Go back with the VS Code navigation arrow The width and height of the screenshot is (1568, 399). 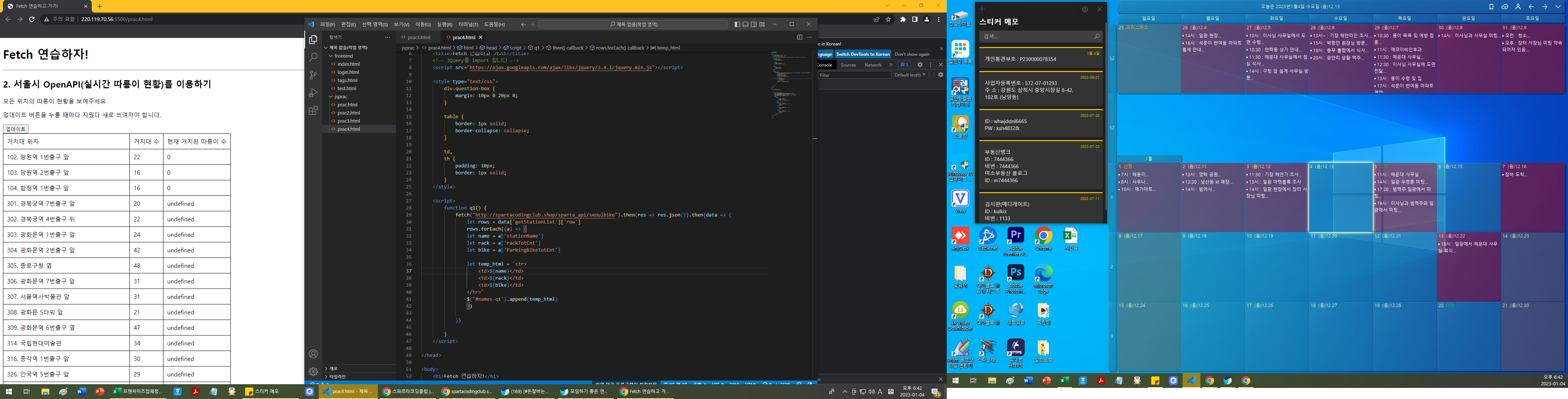point(524,24)
